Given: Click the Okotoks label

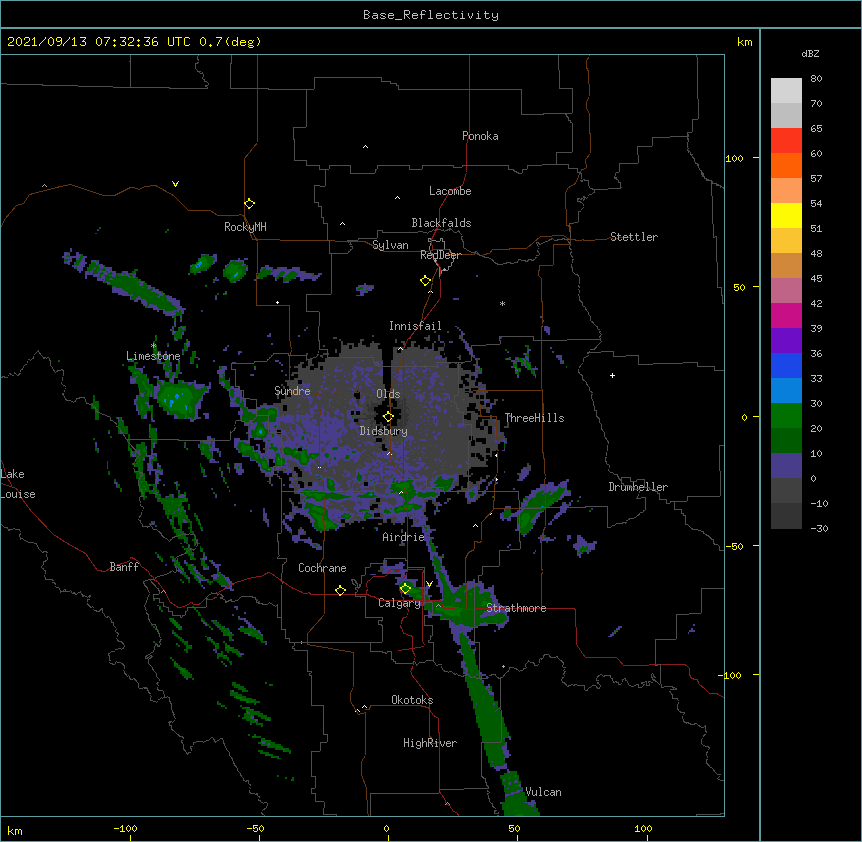Looking at the screenshot, I should coord(412,700).
